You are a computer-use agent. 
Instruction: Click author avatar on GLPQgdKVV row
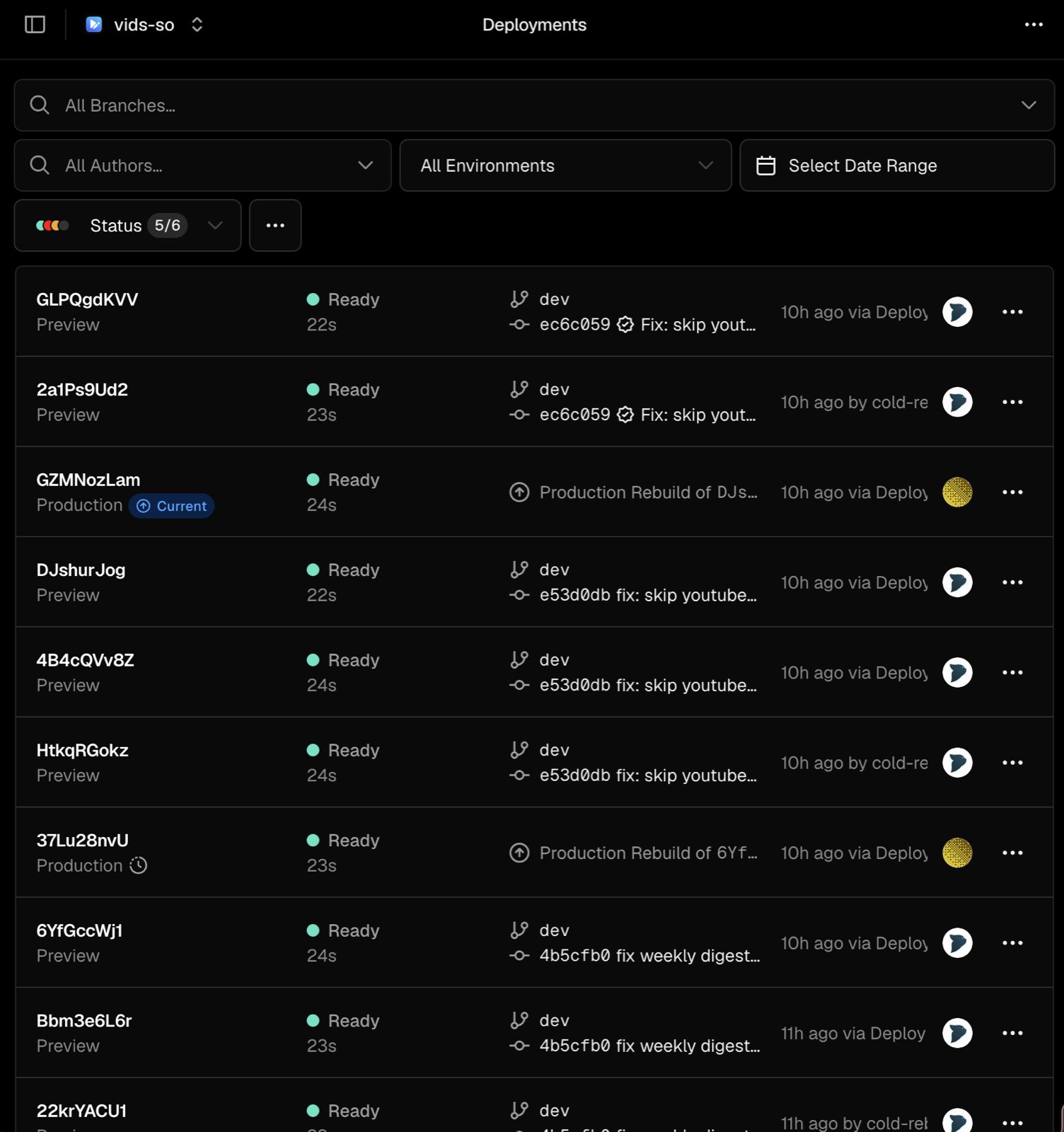click(x=957, y=312)
